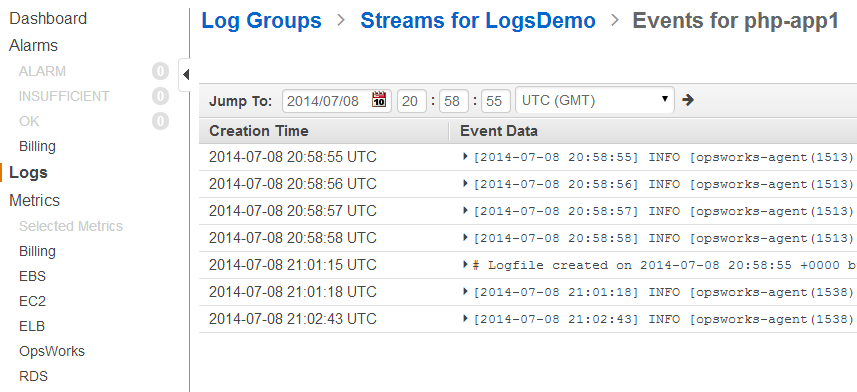Viewport: 857px width, 392px height.
Task: Click the ALARM count badge
Action: tap(160, 71)
